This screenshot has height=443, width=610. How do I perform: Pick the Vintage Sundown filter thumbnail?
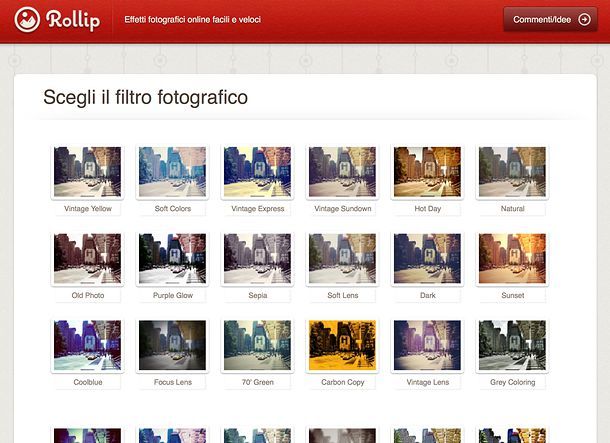(342, 172)
